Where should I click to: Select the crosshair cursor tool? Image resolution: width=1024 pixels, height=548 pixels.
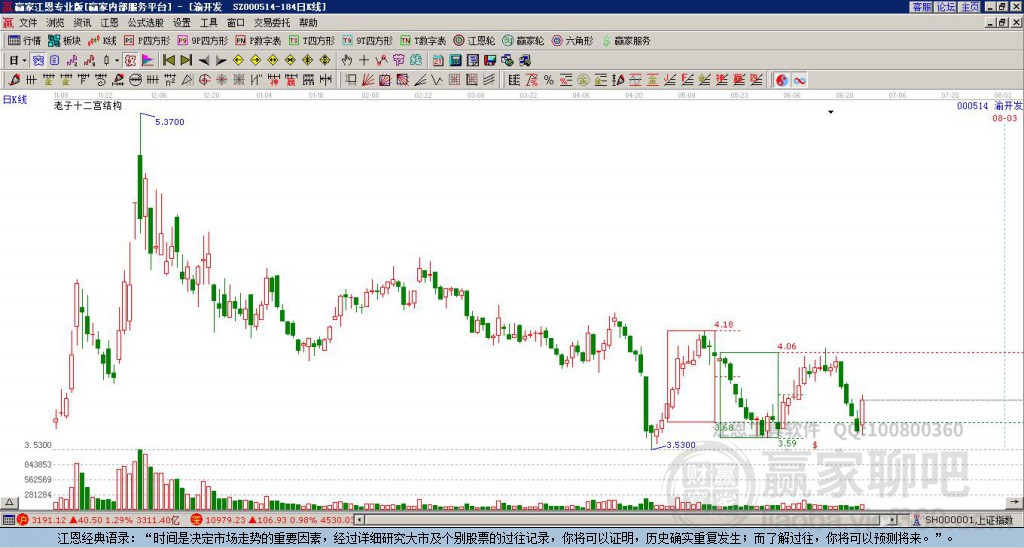[364, 60]
